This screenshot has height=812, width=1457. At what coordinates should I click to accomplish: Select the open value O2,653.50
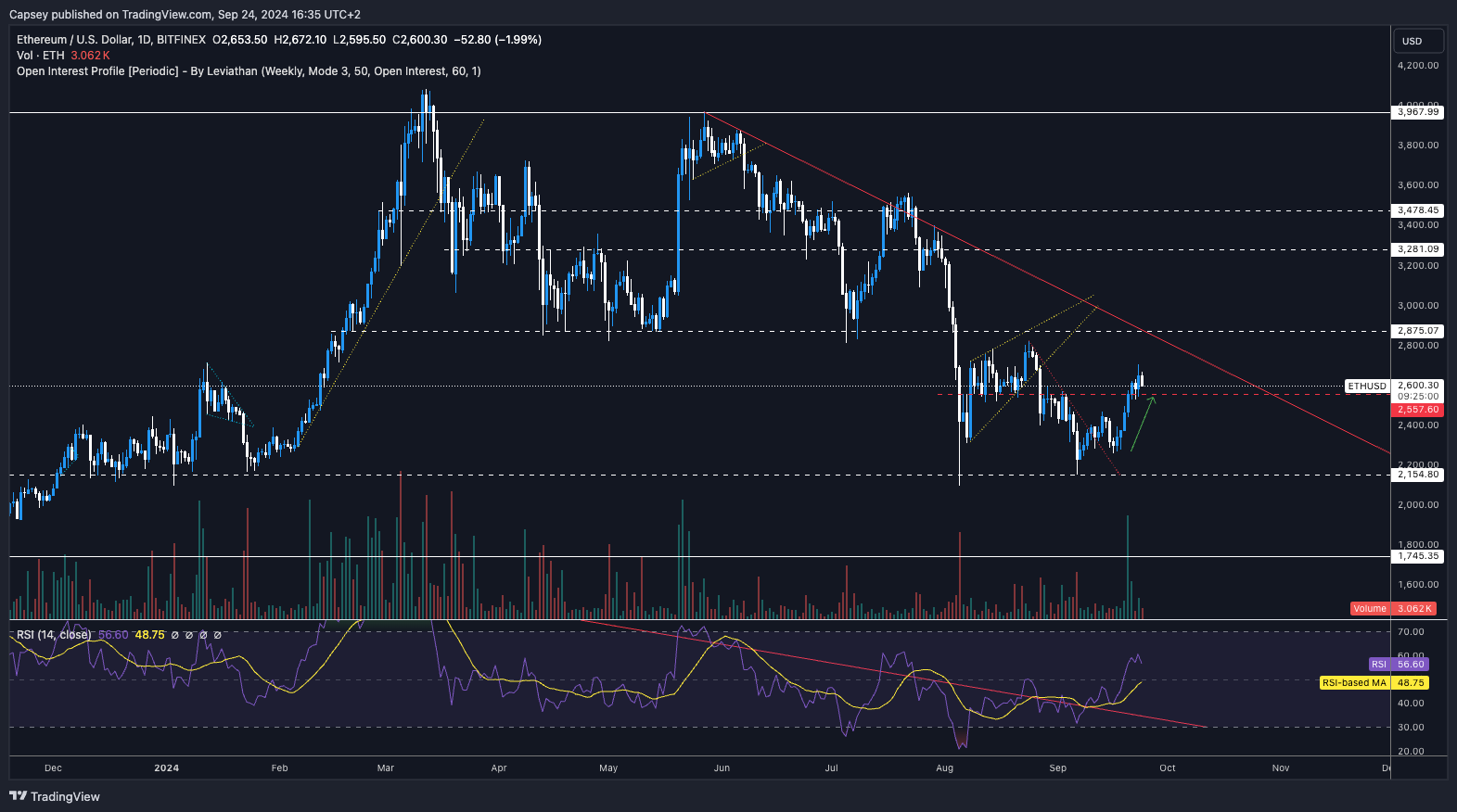tap(240, 40)
